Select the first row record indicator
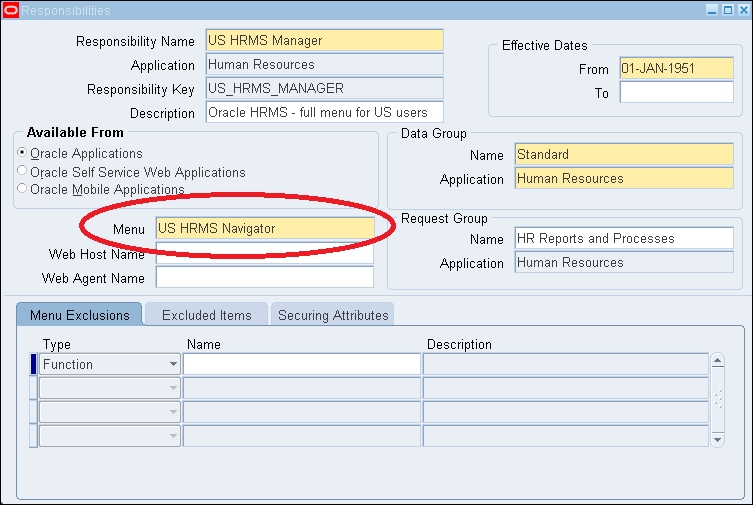The image size is (753, 505). (x=33, y=364)
